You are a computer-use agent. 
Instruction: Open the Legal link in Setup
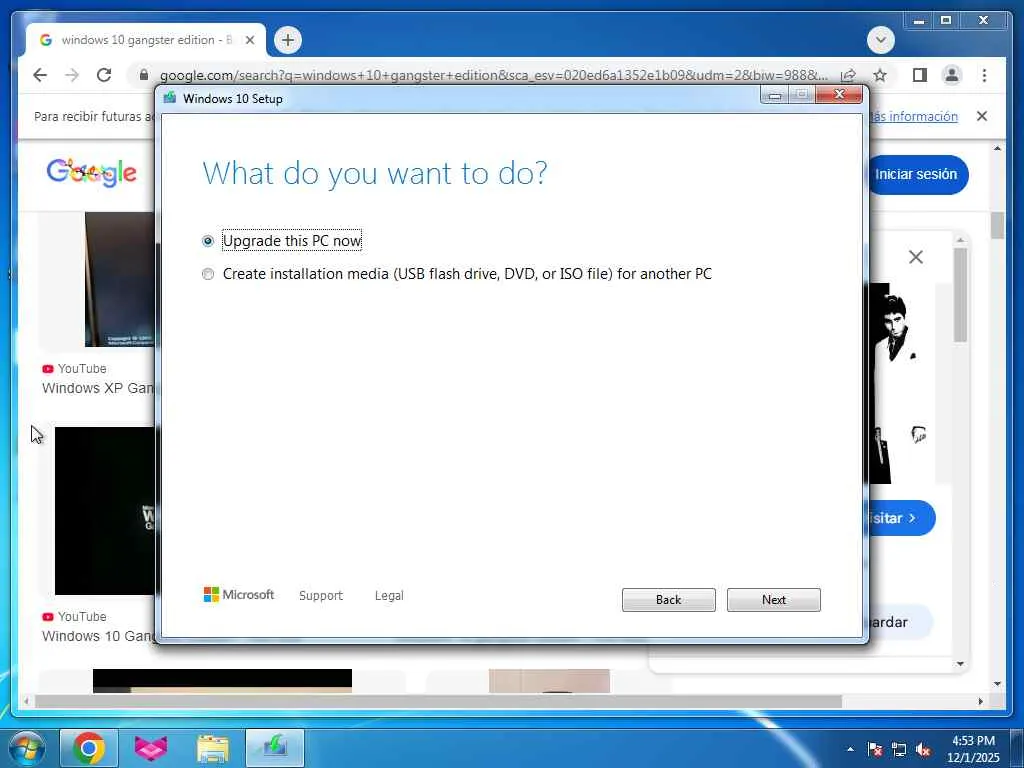389,596
